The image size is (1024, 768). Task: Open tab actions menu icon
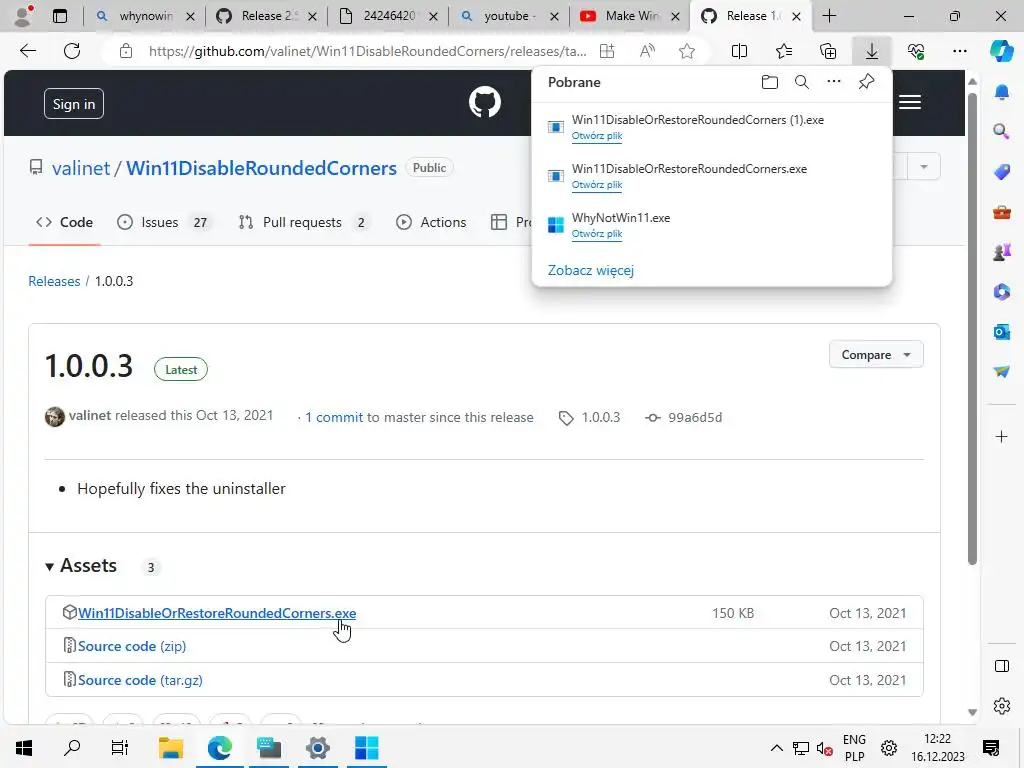coord(59,16)
